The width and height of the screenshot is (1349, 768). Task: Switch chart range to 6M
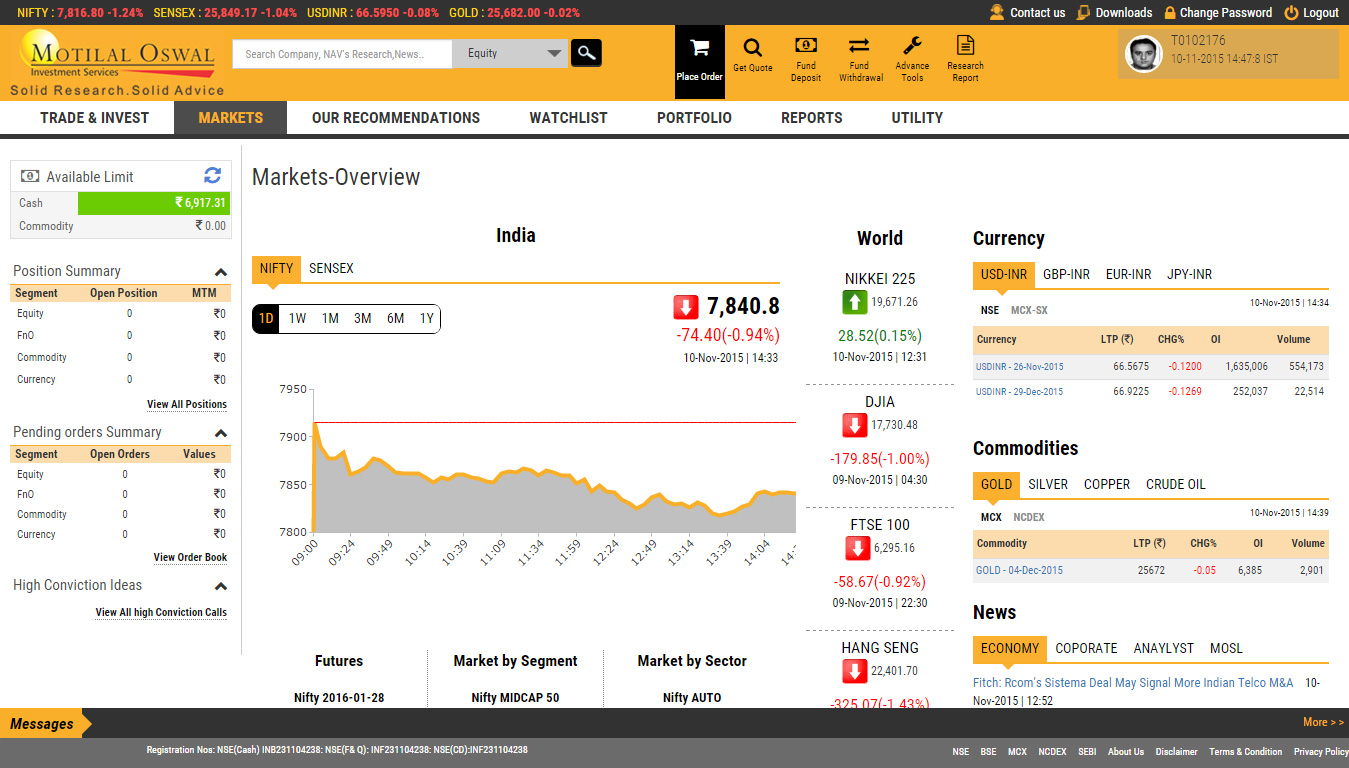395,319
